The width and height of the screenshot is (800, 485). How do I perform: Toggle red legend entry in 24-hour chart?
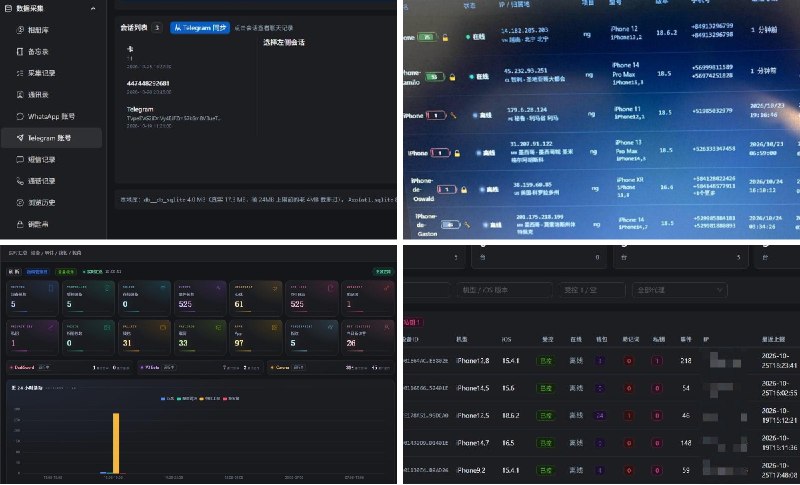click(x=231, y=398)
